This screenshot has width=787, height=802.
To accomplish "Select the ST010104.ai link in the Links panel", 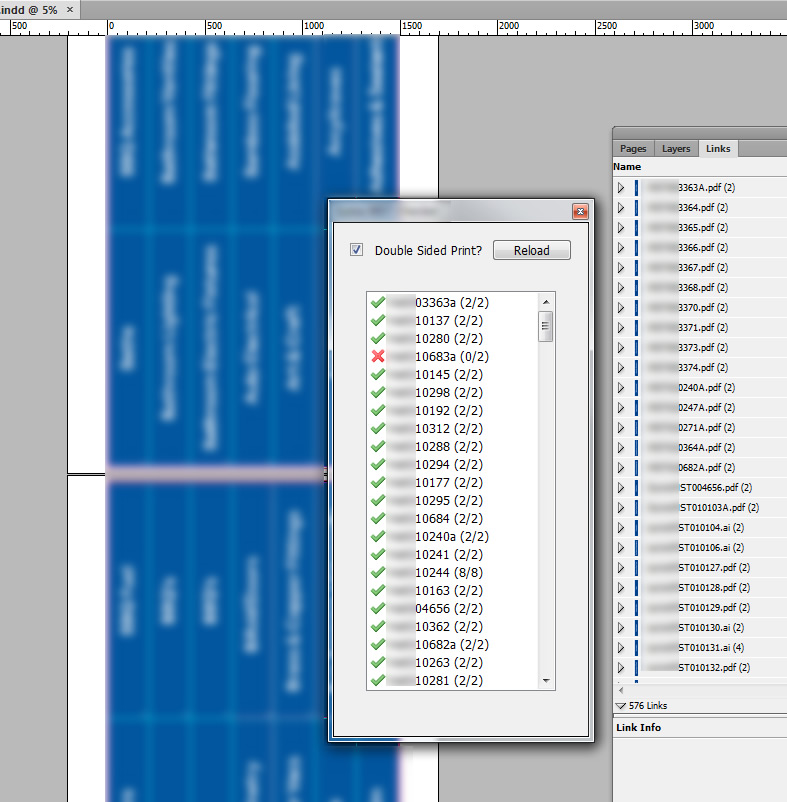I will (710, 527).
